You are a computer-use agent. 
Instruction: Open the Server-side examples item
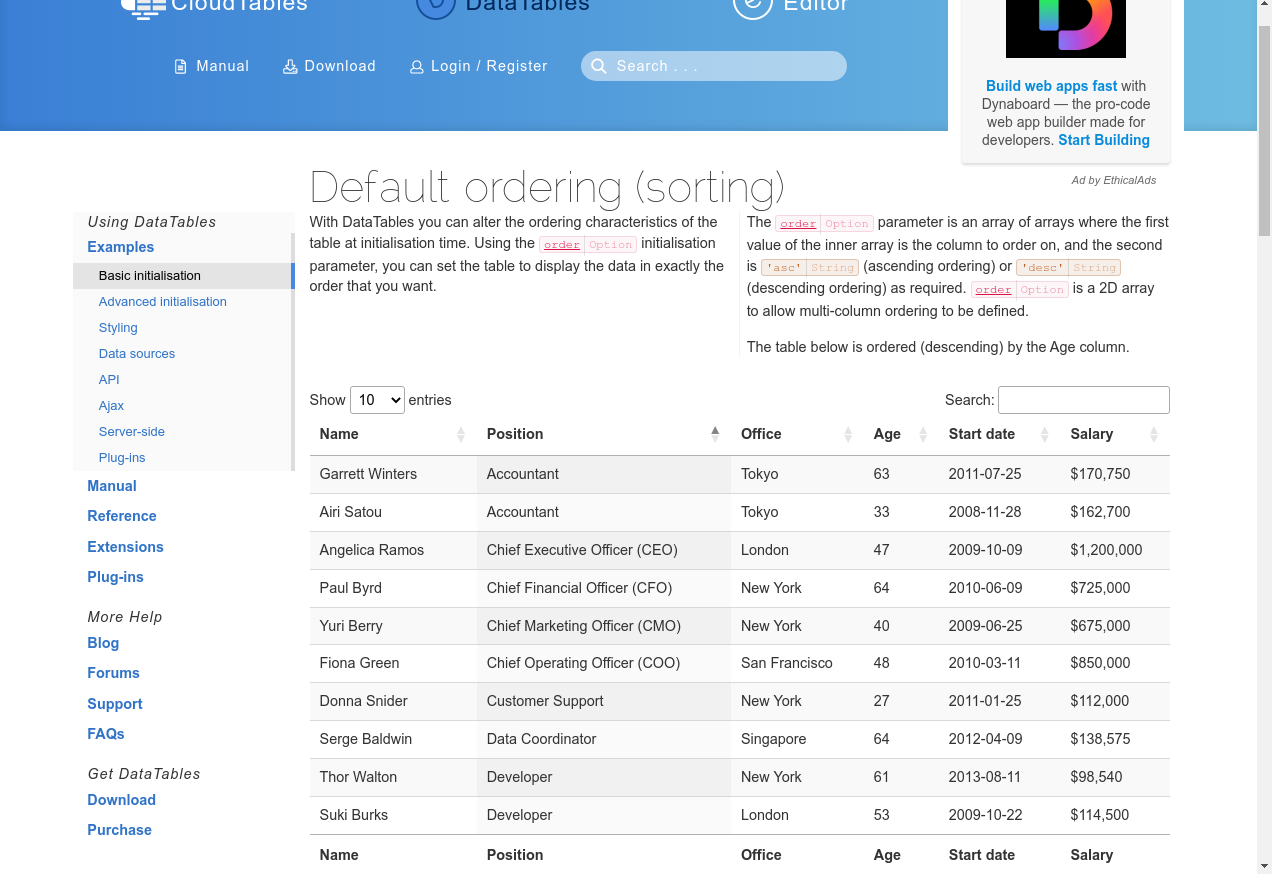point(132,432)
